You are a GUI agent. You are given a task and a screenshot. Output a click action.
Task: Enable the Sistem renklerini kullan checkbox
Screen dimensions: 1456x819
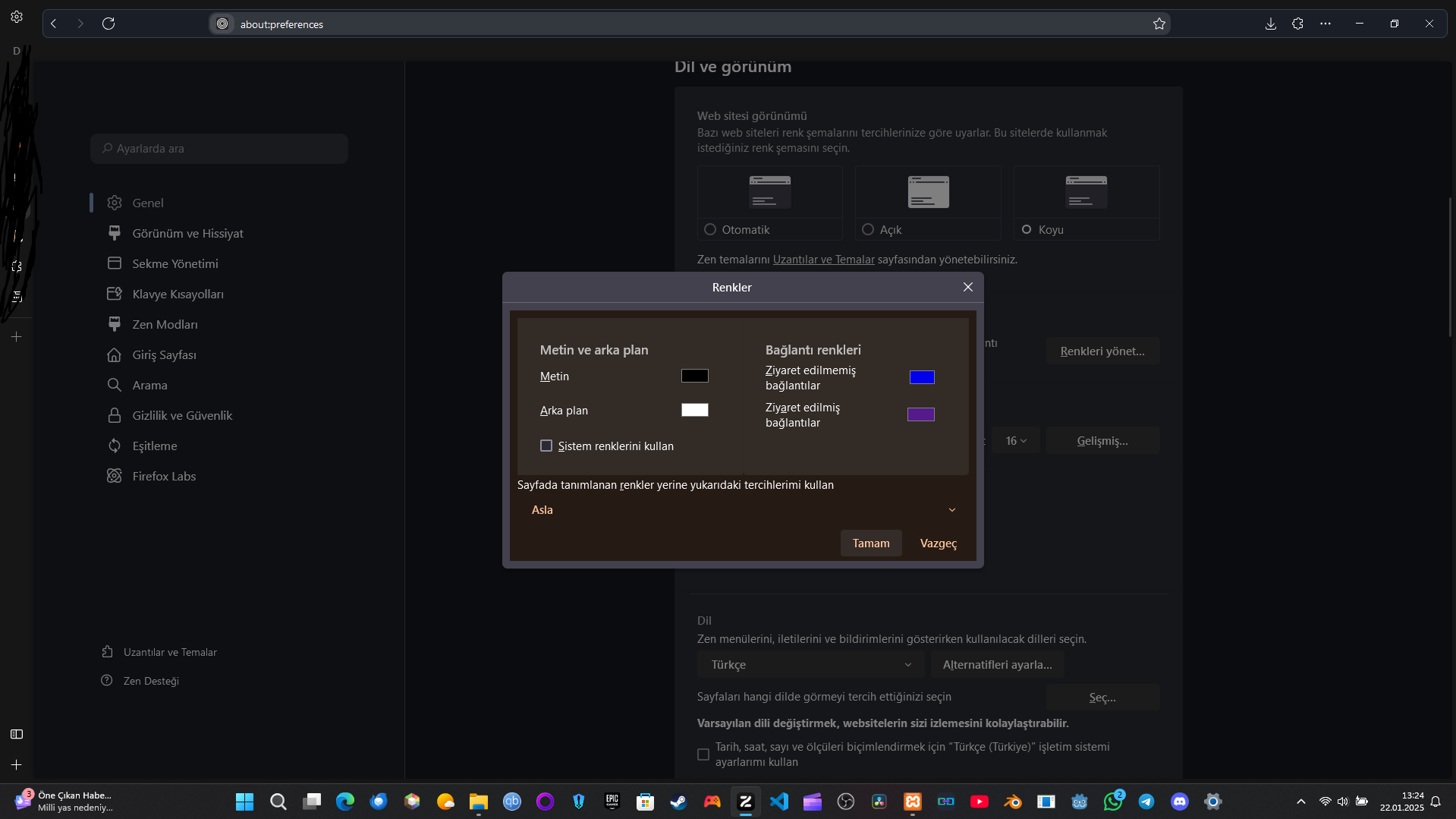[546, 446]
